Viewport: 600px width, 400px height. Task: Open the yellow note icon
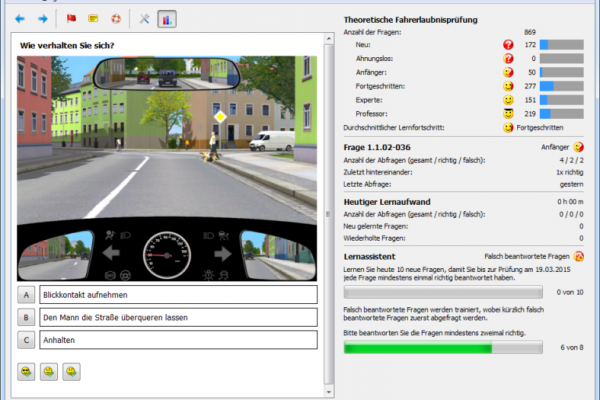(93, 18)
